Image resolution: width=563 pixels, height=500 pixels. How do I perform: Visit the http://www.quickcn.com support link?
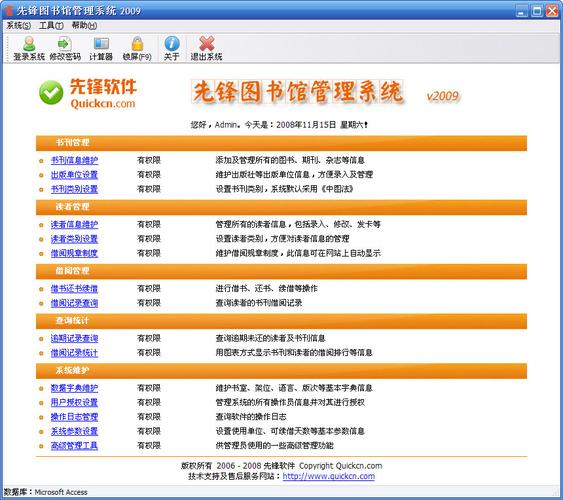[329, 476]
